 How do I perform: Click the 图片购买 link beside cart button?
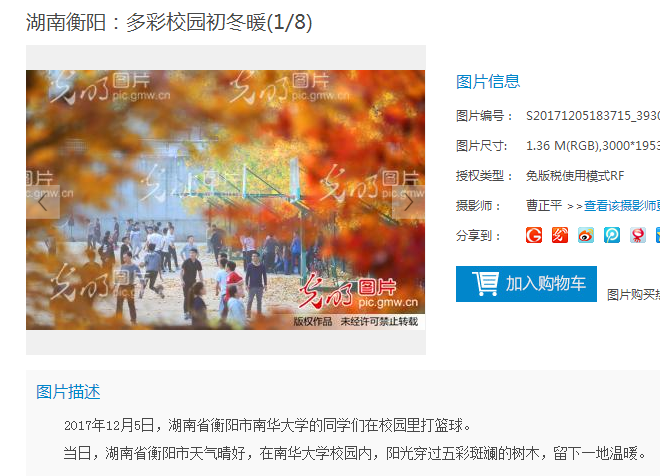pos(633,295)
